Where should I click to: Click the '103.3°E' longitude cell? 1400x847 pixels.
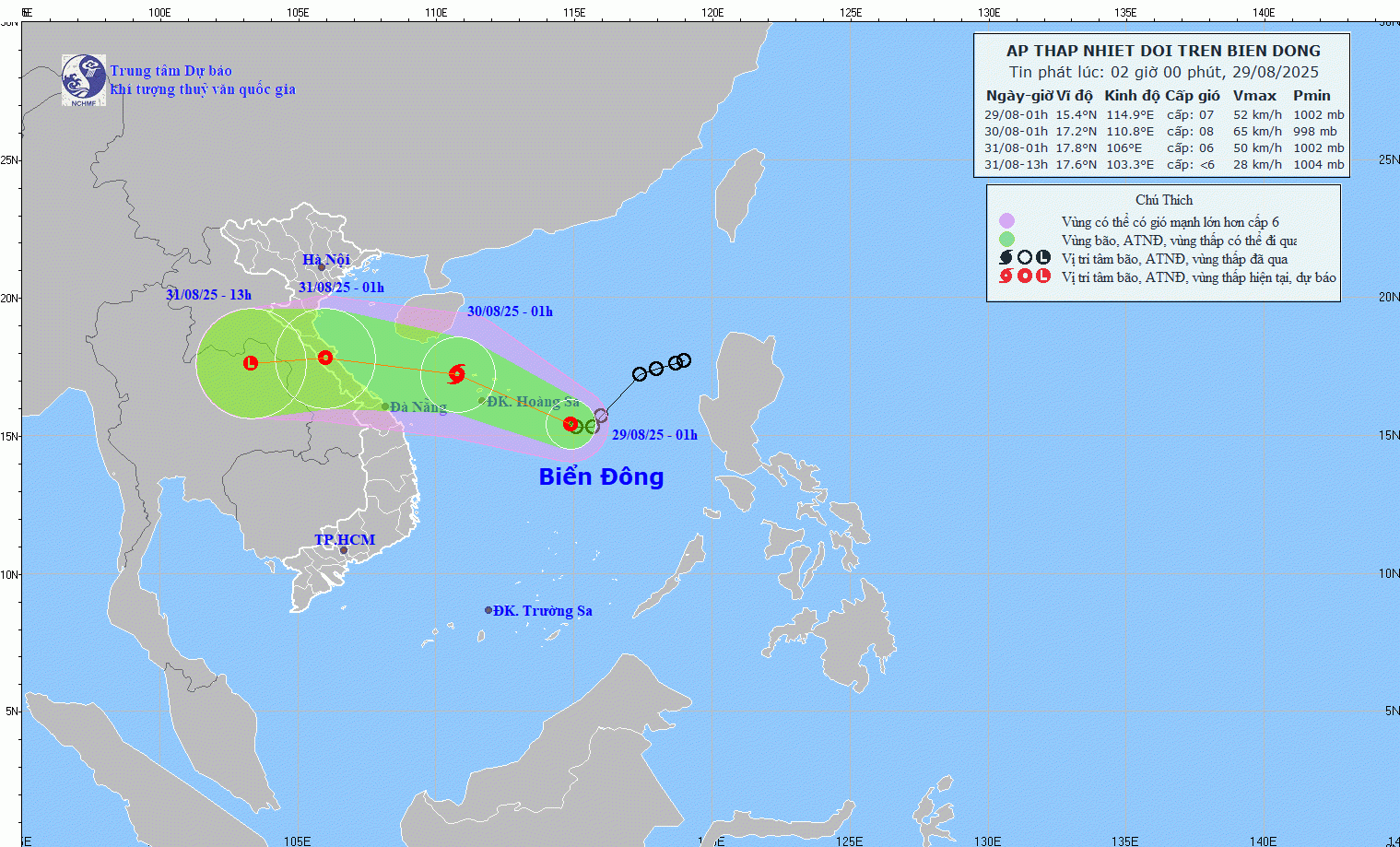tap(1130, 165)
